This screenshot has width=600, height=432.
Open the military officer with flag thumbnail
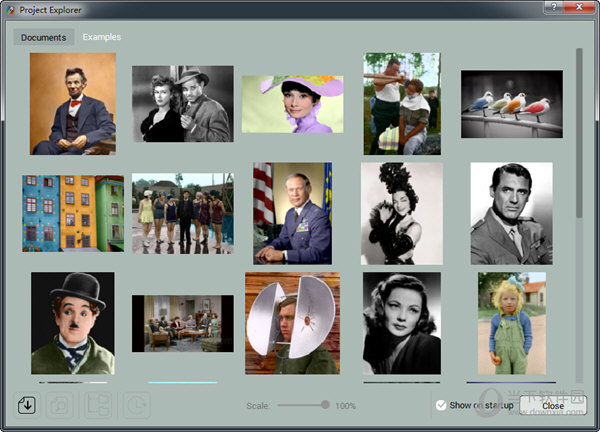pos(293,214)
